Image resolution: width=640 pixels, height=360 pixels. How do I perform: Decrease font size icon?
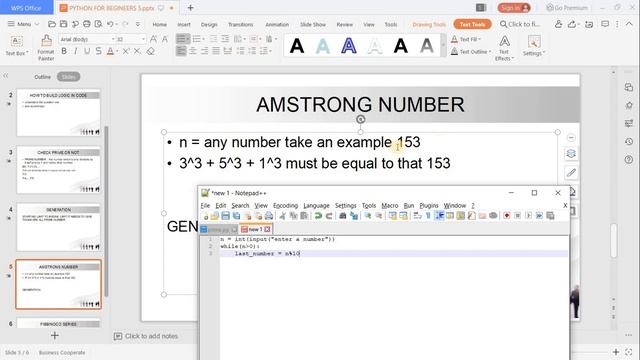[164, 39]
